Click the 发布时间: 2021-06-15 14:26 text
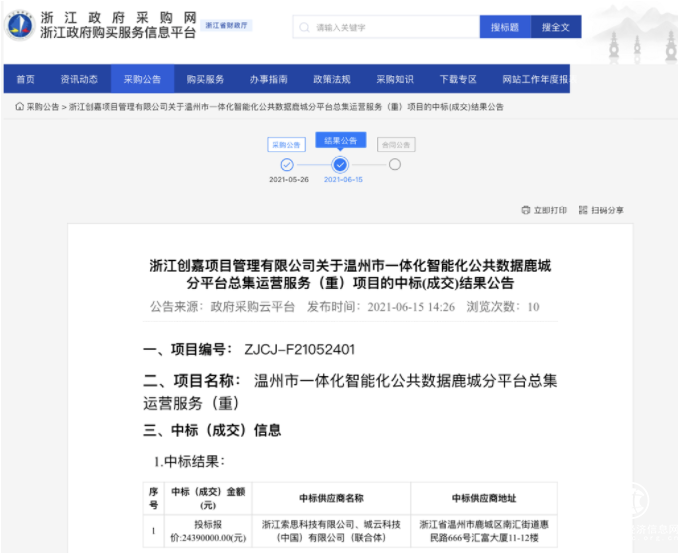This screenshot has width=683, height=553. pyautogui.click(x=381, y=307)
